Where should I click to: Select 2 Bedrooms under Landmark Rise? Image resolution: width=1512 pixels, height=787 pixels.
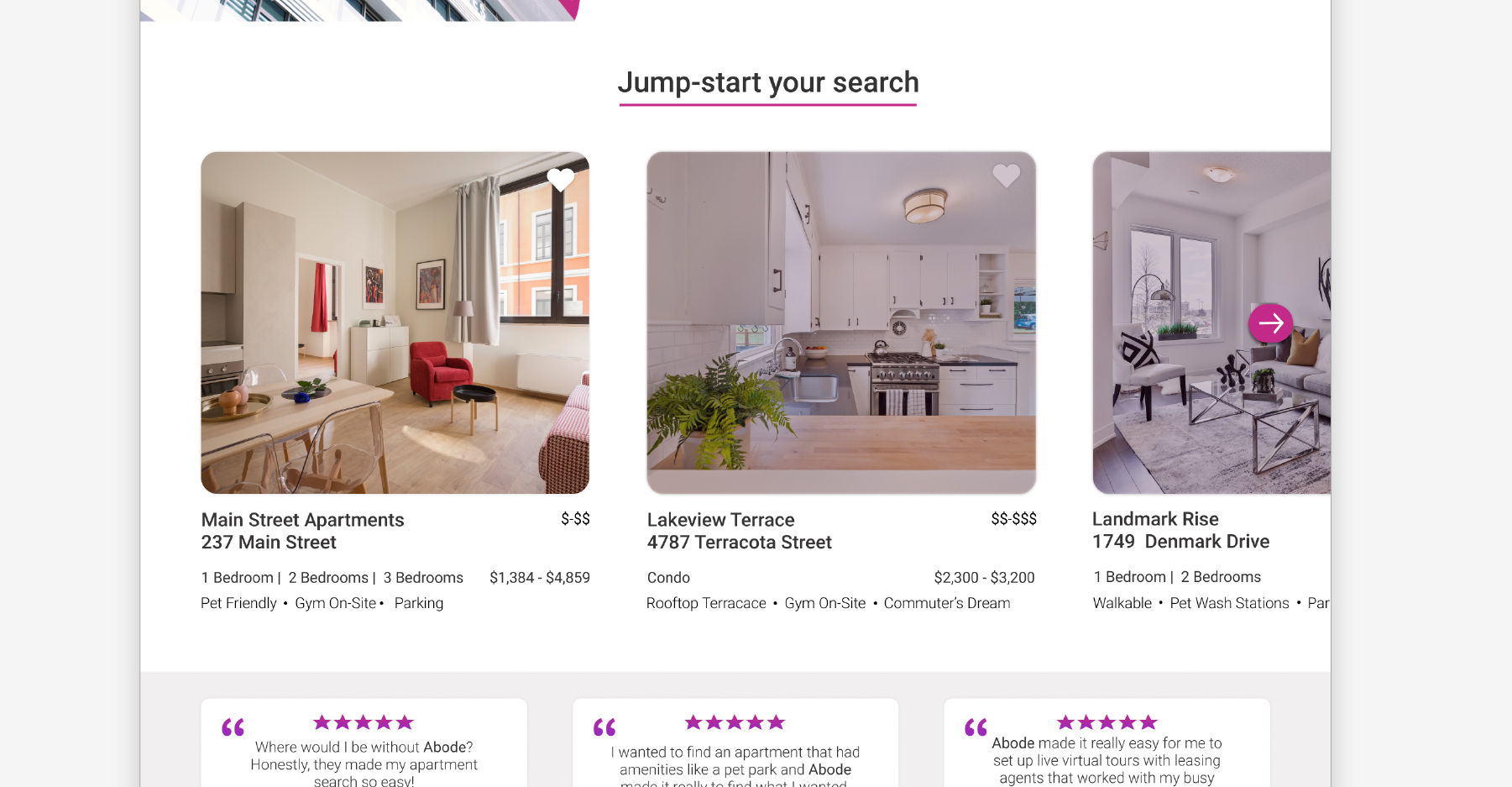1221,577
